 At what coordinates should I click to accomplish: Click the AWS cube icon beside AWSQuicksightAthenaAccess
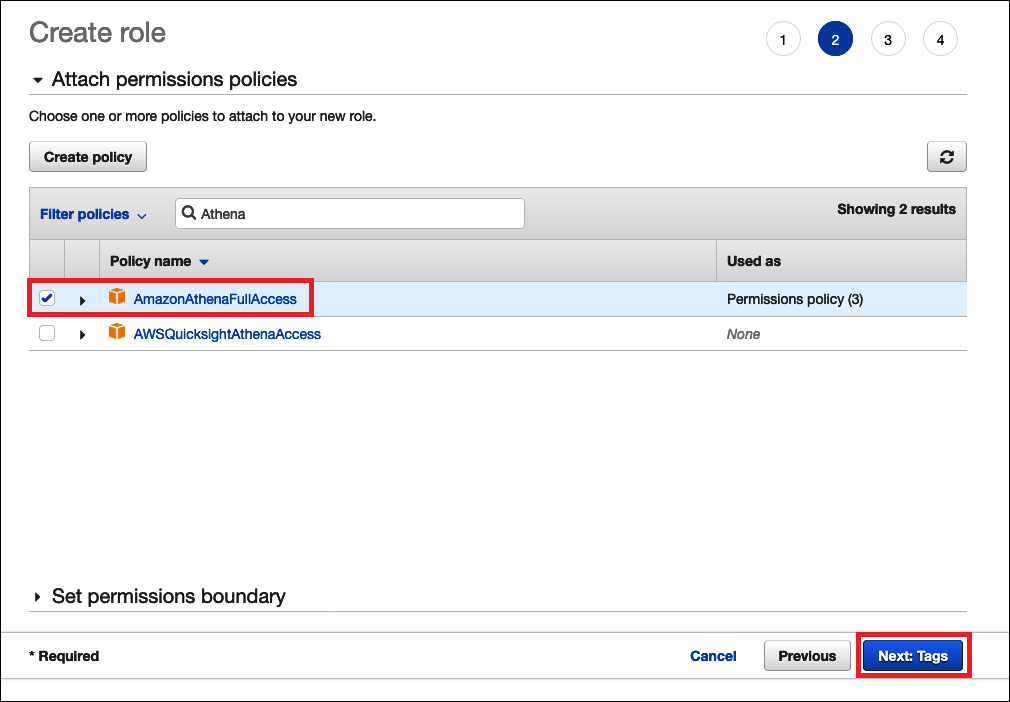point(117,334)
